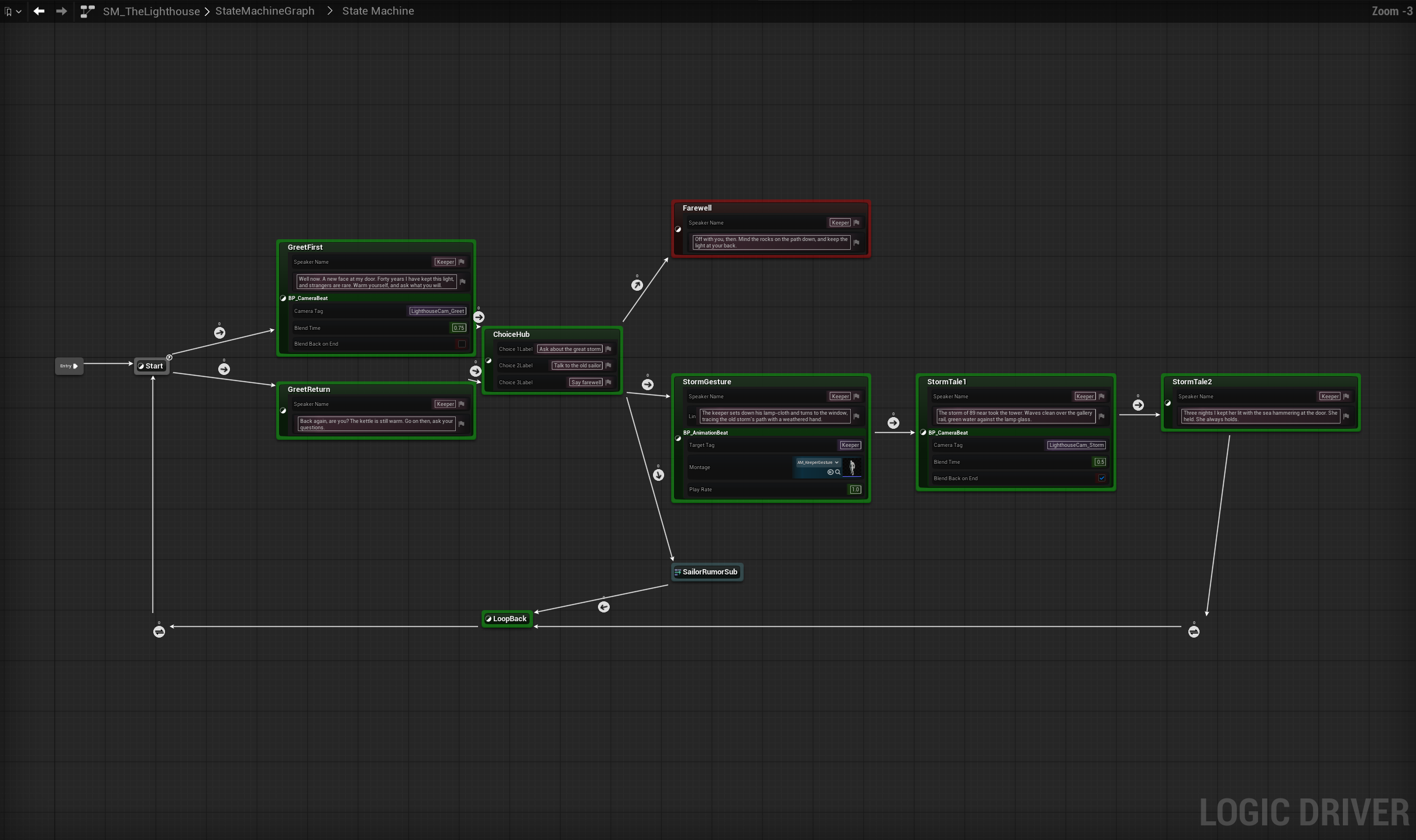
Task: Click the LighthouseCam_Storm camera tag field
Action: point(1077,445)
